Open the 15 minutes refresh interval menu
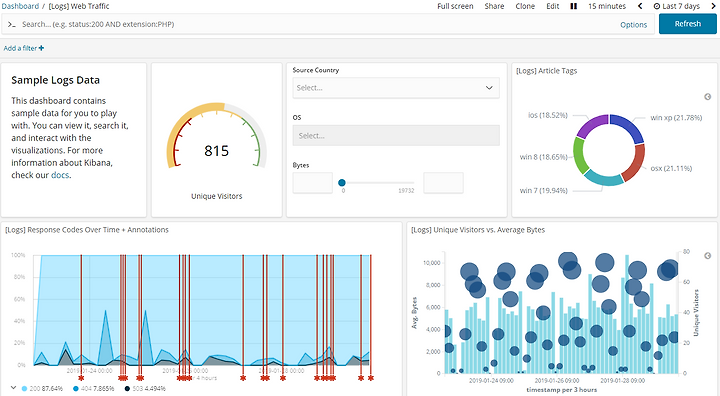This screenshot has width=720, height=396. click(607, 6)
